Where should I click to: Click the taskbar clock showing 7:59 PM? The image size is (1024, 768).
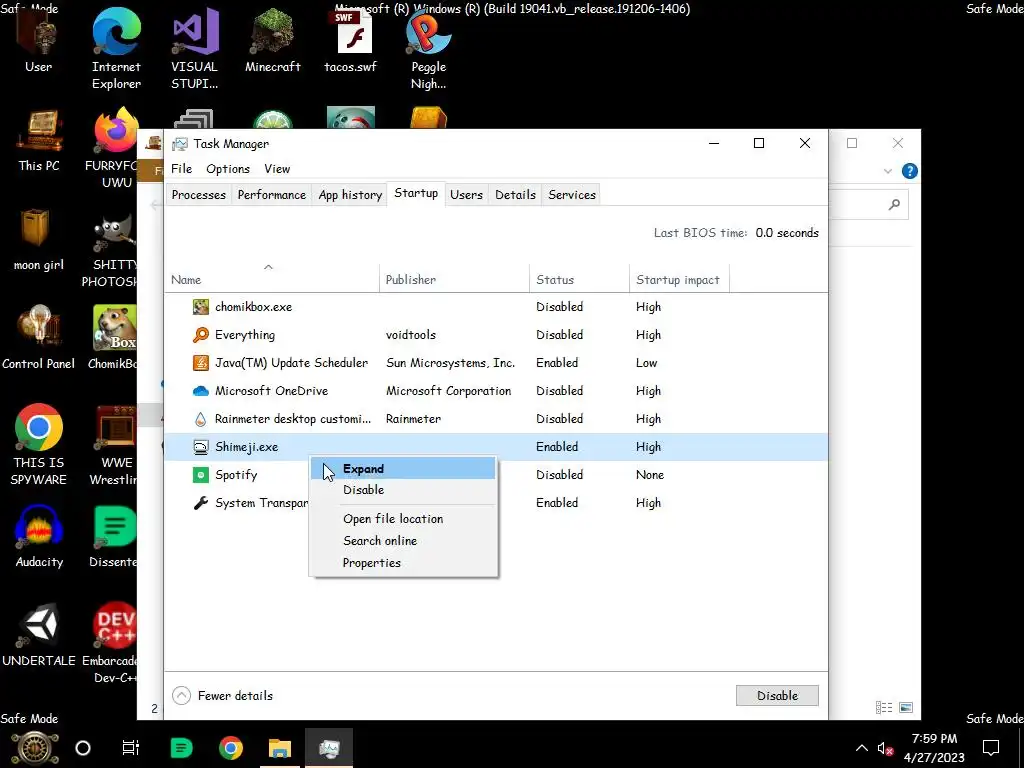pos(934,748)
